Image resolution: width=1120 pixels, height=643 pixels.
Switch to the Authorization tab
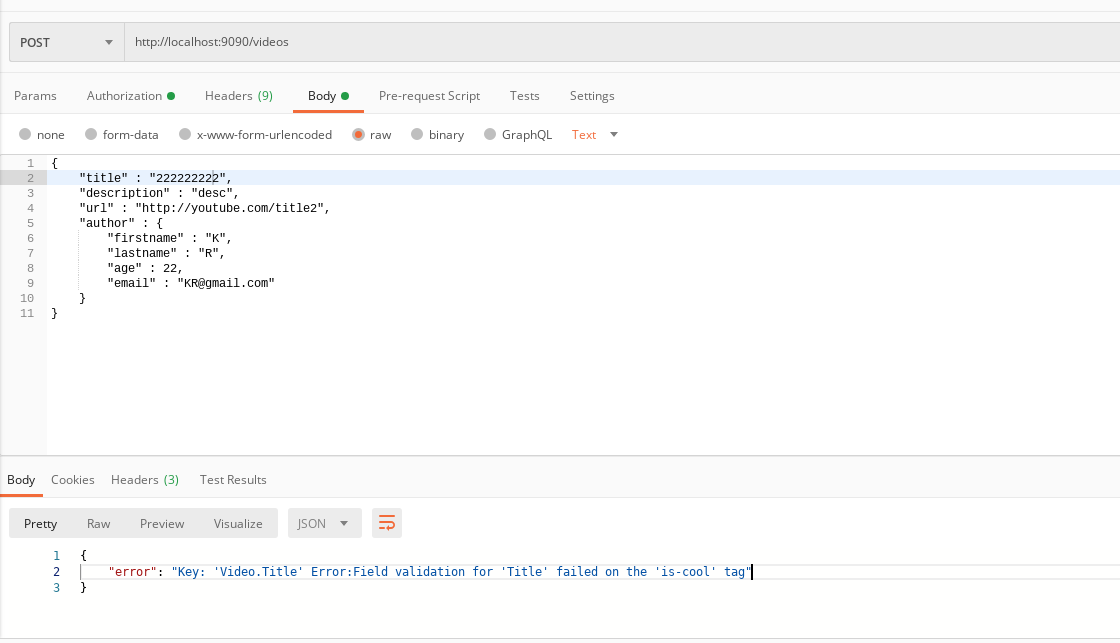[x=130, y=96]
